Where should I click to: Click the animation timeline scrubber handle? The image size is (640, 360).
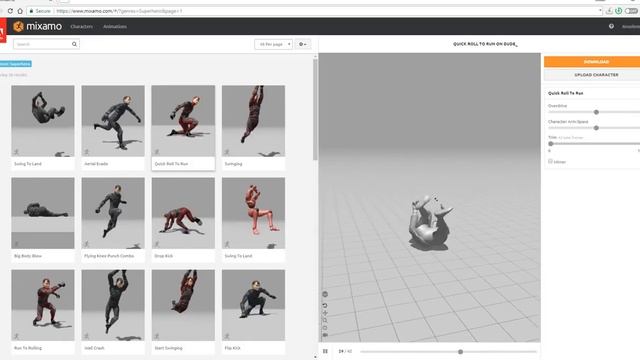coord(460,351)
